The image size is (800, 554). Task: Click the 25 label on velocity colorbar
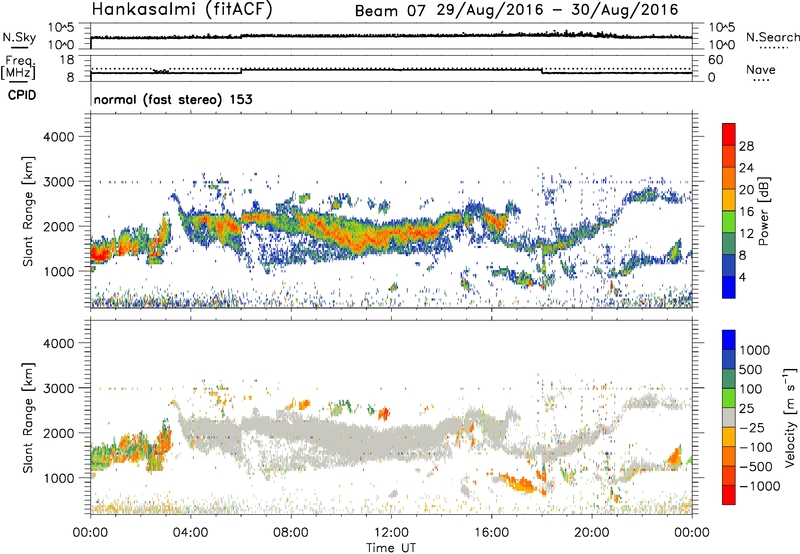pos(747,409)
